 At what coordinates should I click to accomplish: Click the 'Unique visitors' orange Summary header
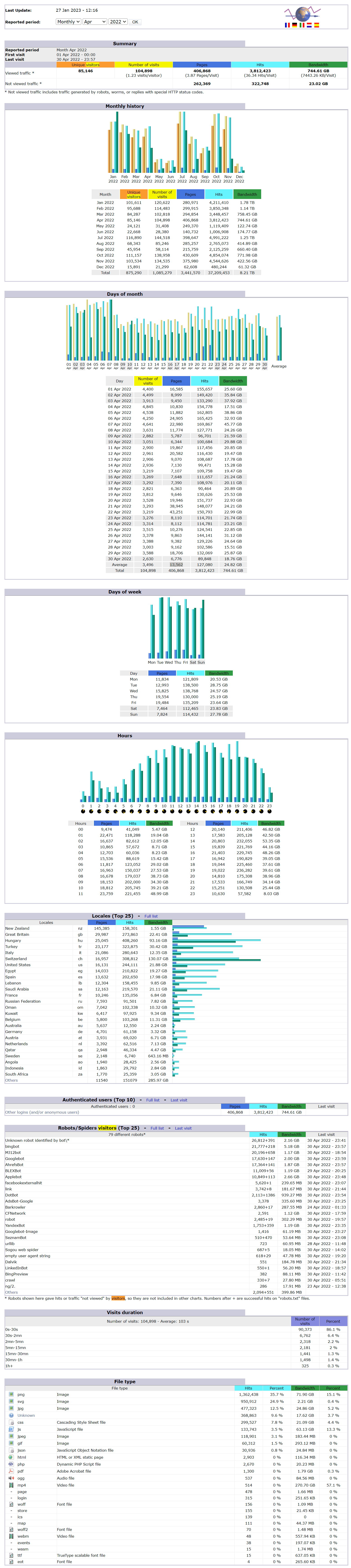pyautogui.click(x=85, y=65)
